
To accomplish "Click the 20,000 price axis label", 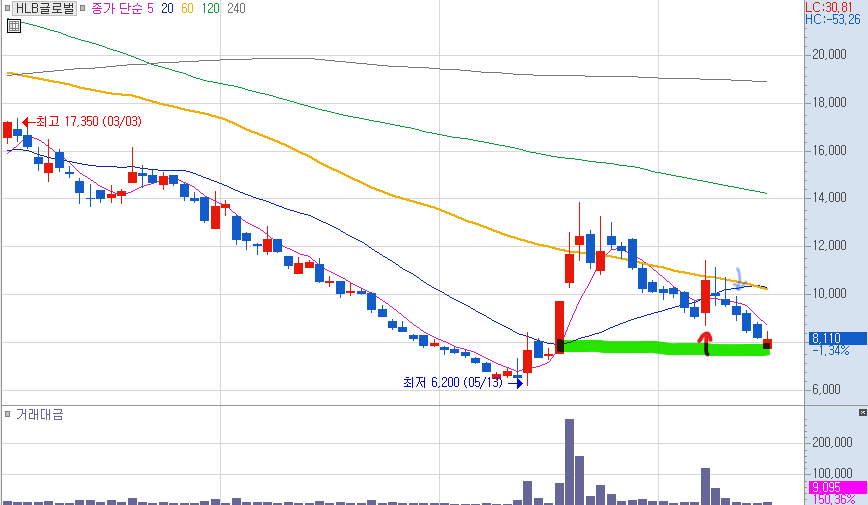I will [829, 54].
